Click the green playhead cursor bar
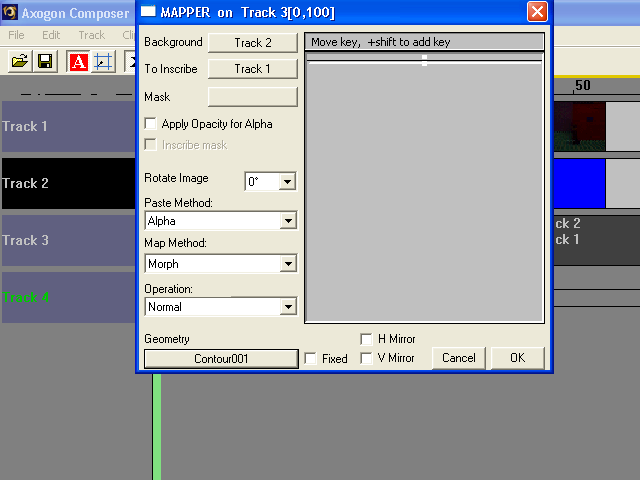The width and height of the screenshot is (640, 480). [157, 427]
